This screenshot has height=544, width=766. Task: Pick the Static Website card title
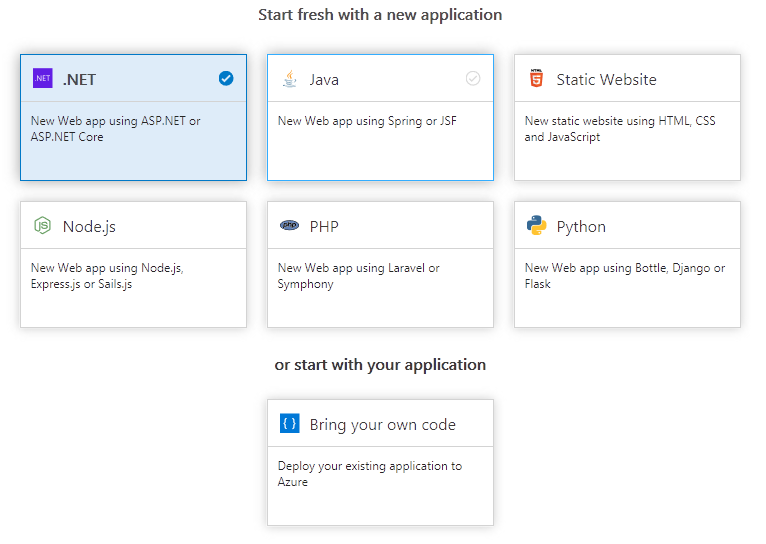point(606,80)
